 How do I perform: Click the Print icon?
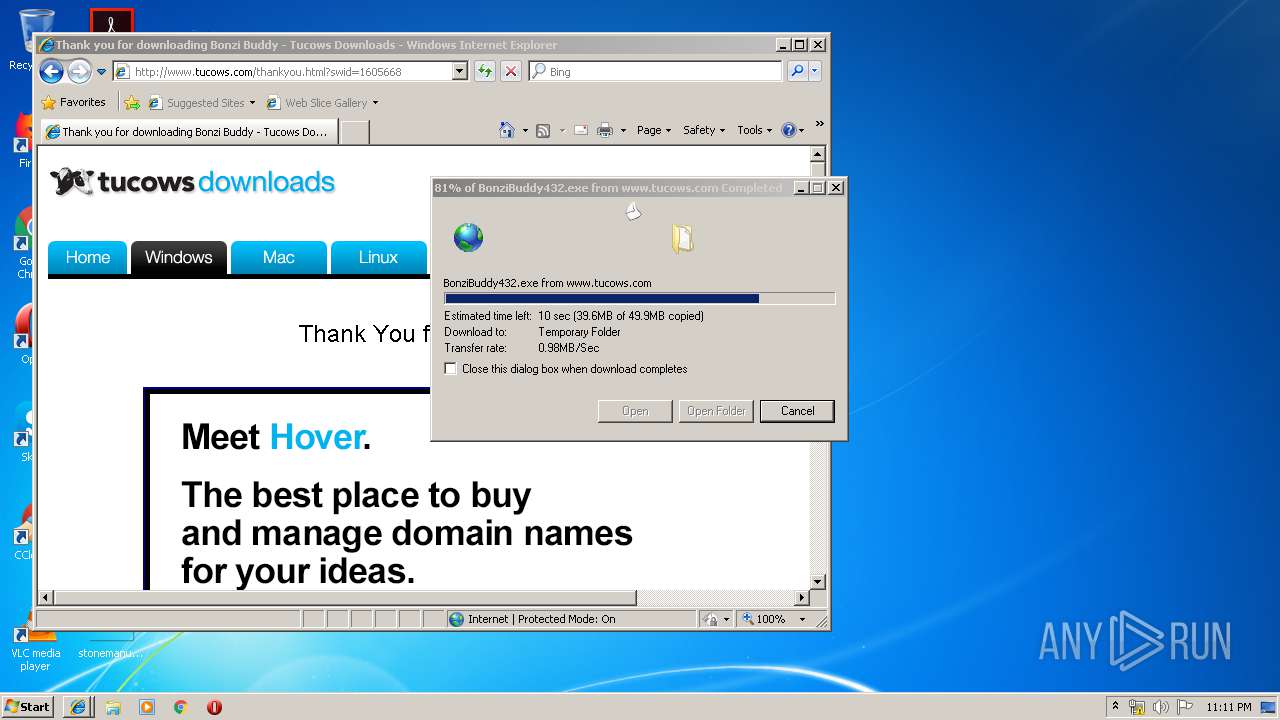[605, 130]
